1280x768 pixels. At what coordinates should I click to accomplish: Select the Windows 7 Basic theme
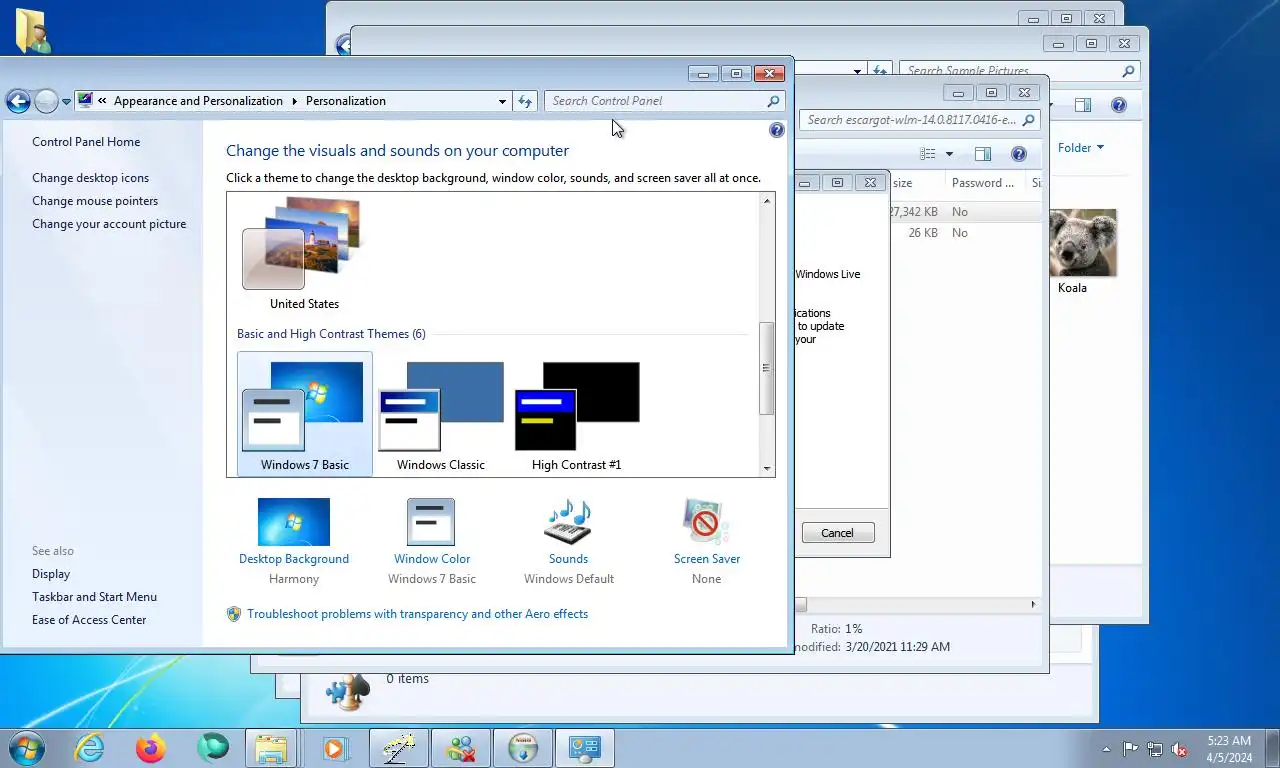[305, 414]
